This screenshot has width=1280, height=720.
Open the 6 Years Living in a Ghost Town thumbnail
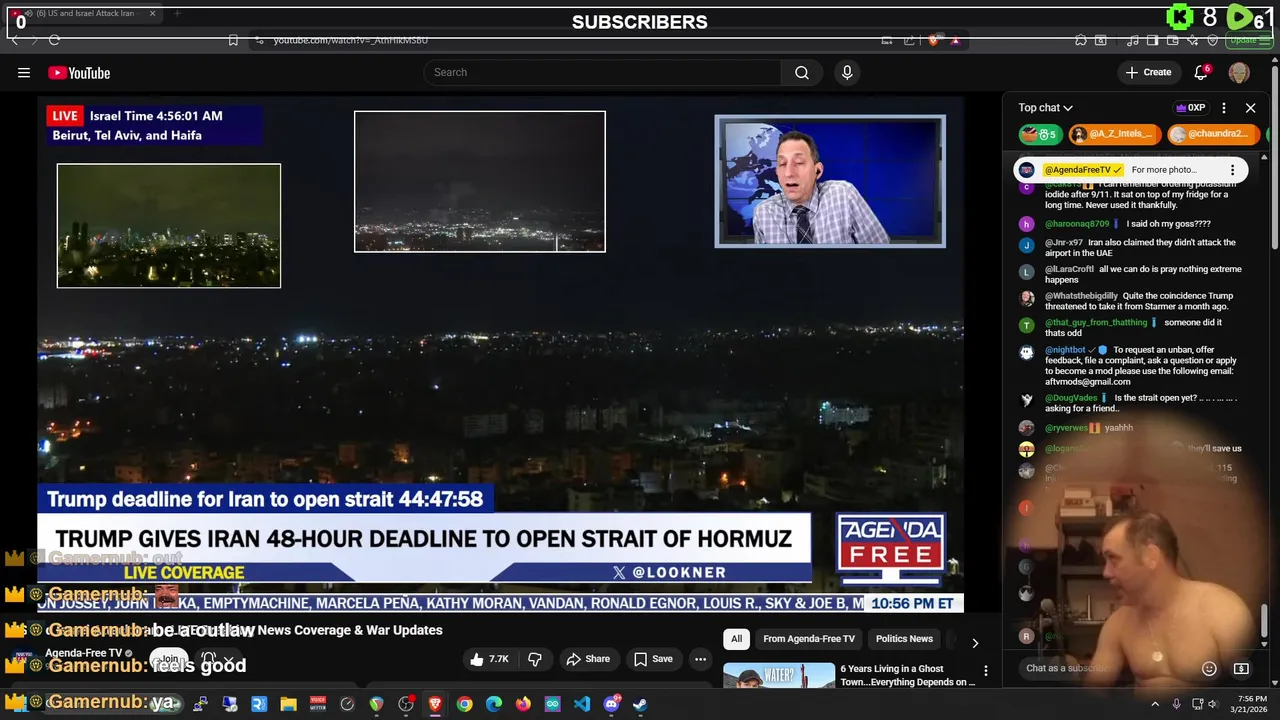(779, 677)
